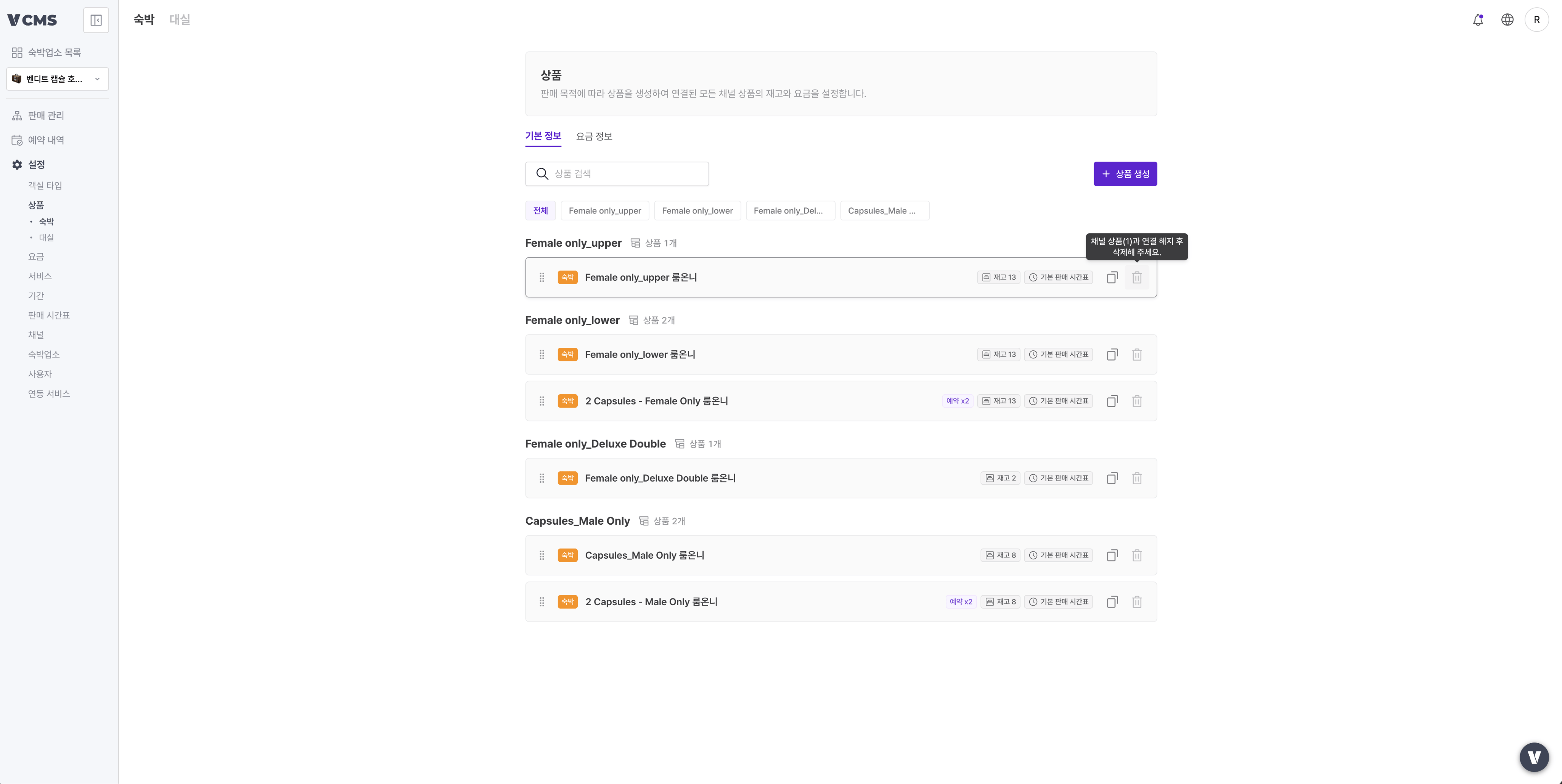Filter by Female only_upper chip
The image size is (1562, 784).
(604, 211)
